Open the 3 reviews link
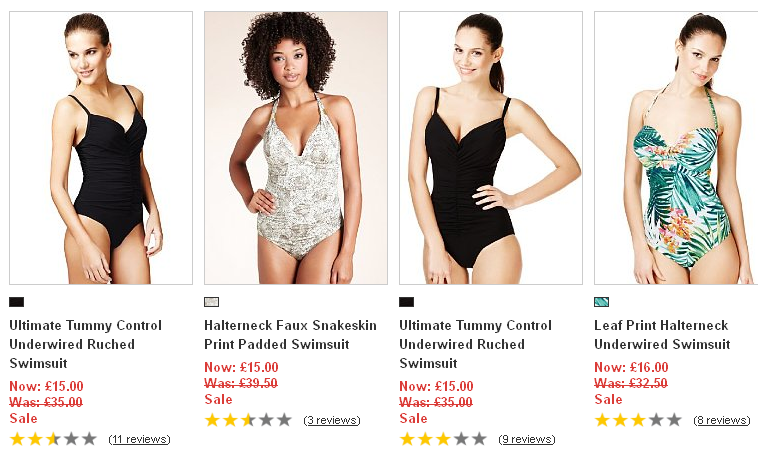Screen dimensions: 758x454 pos(331,420)
